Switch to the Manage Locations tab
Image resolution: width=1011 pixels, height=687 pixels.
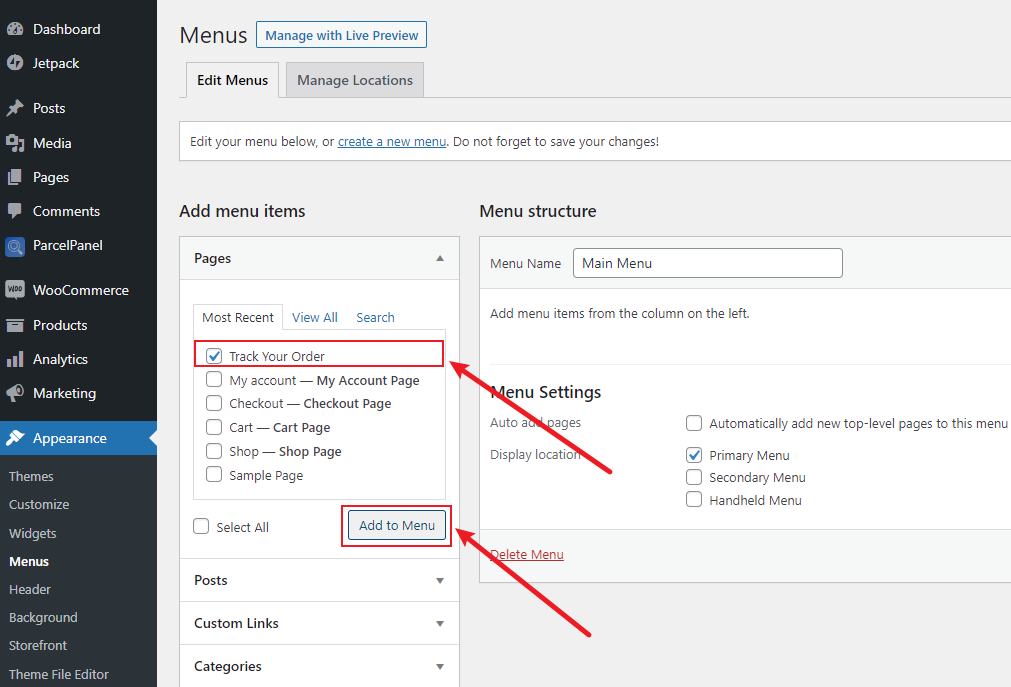tap(355, 80)
